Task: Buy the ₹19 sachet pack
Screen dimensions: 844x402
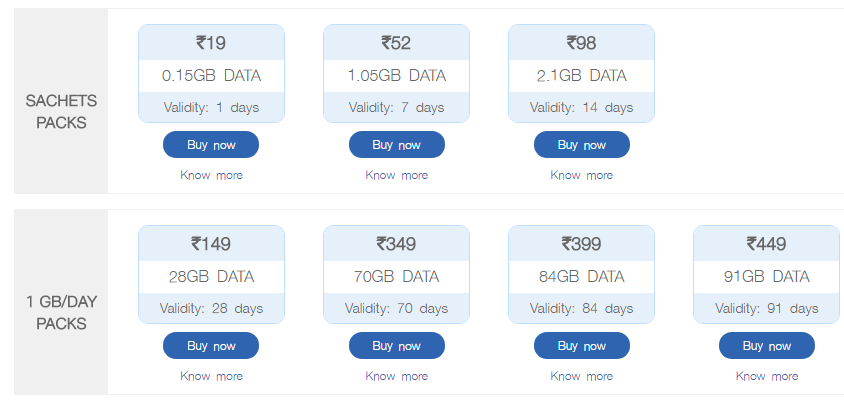Action: (211, 145)
